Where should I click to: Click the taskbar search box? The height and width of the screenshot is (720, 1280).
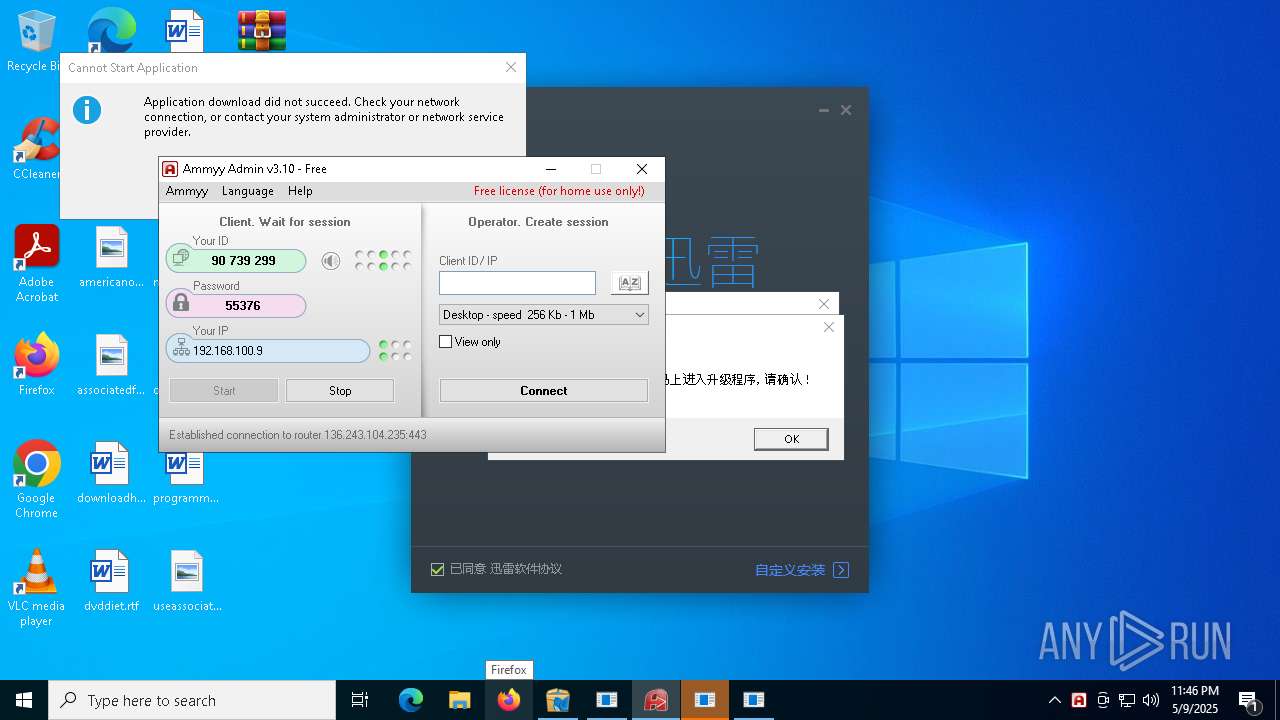click(x=192, y=700)
